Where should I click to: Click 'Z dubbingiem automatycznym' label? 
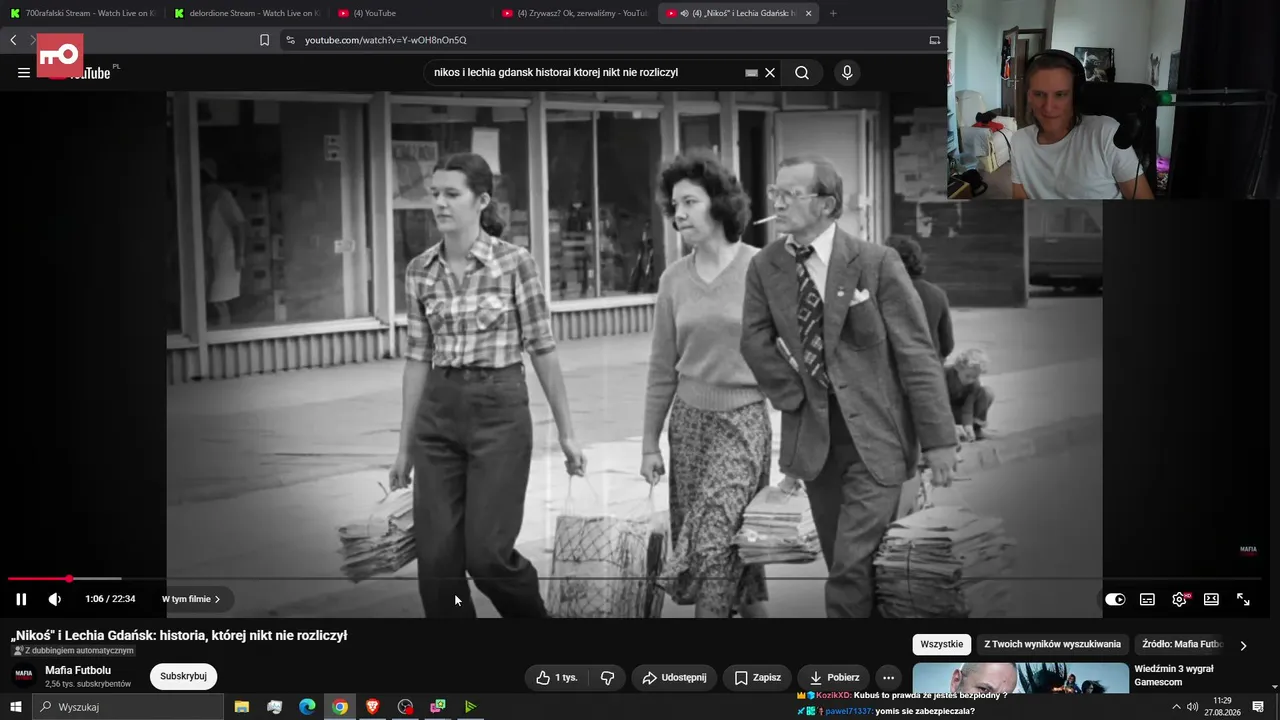[x=73, y=651]
